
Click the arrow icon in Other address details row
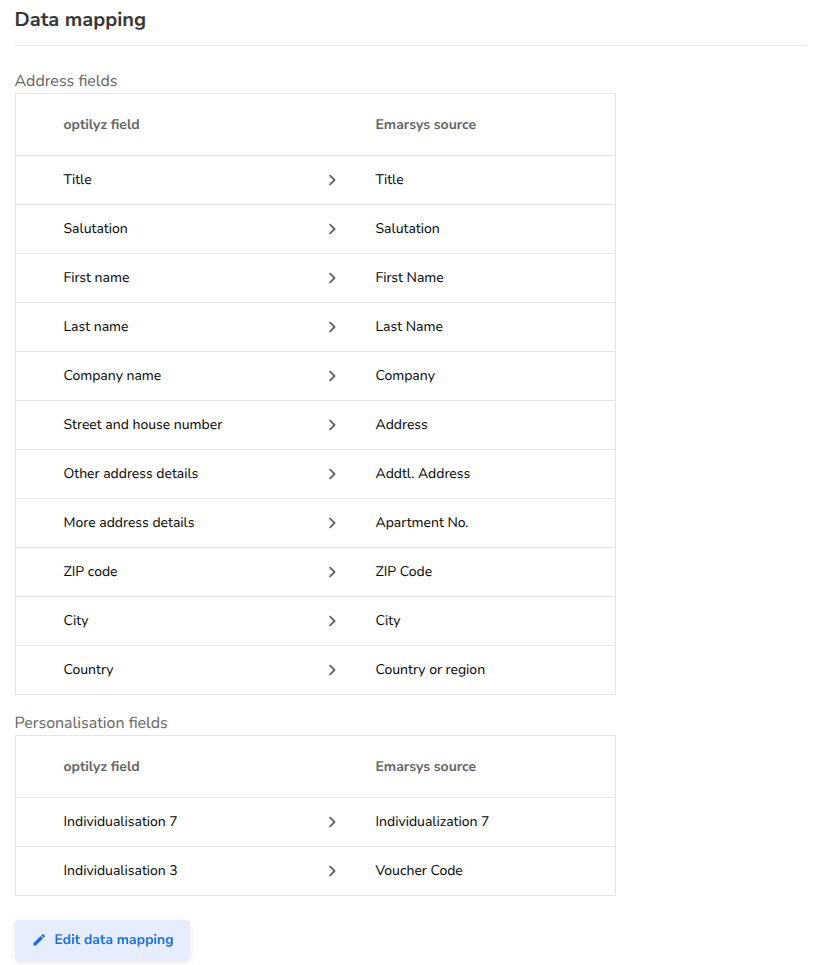tap(332, 474)
